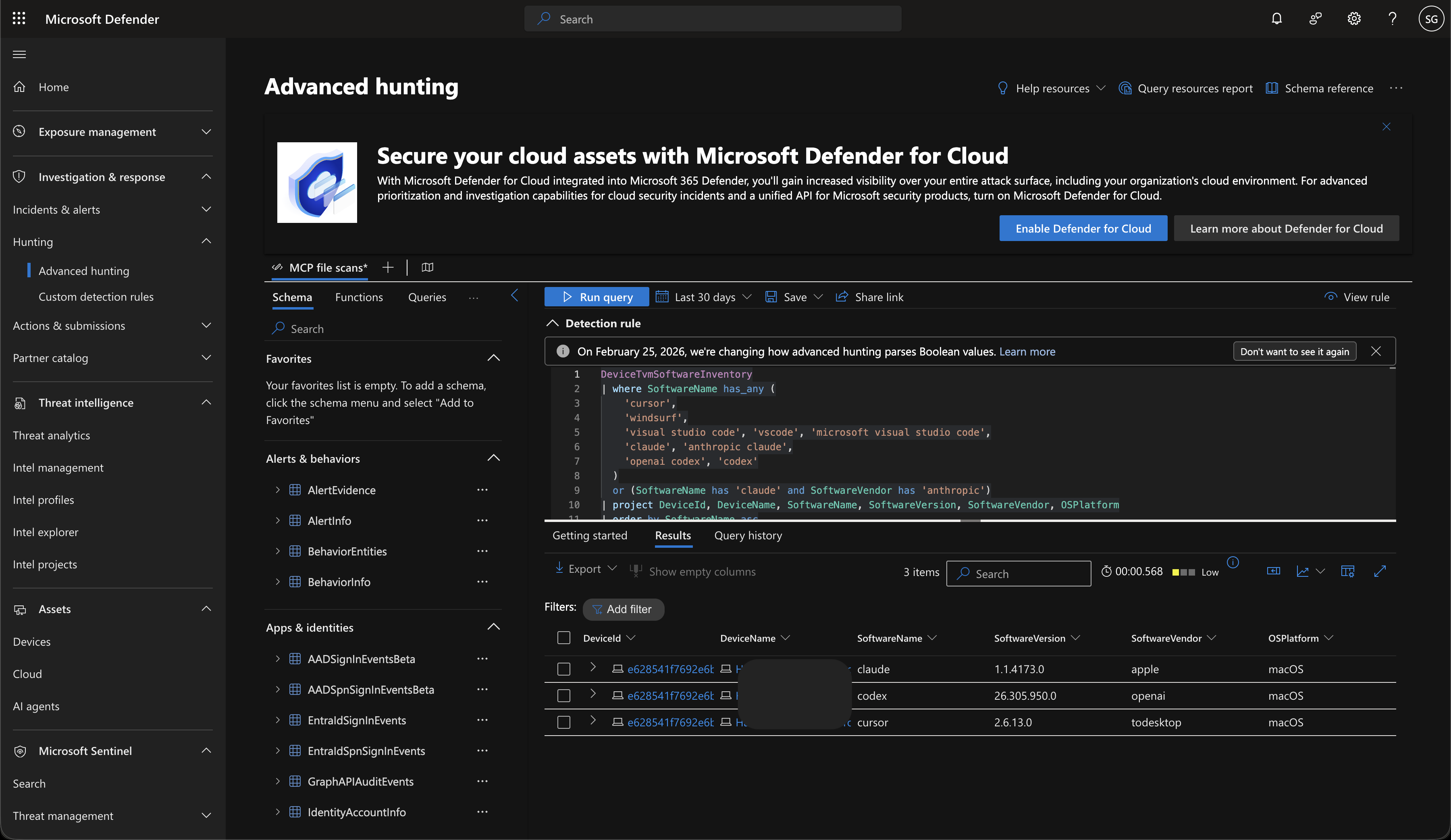
Task: Add a new query tab with plus icon
Action: point(388,267)
